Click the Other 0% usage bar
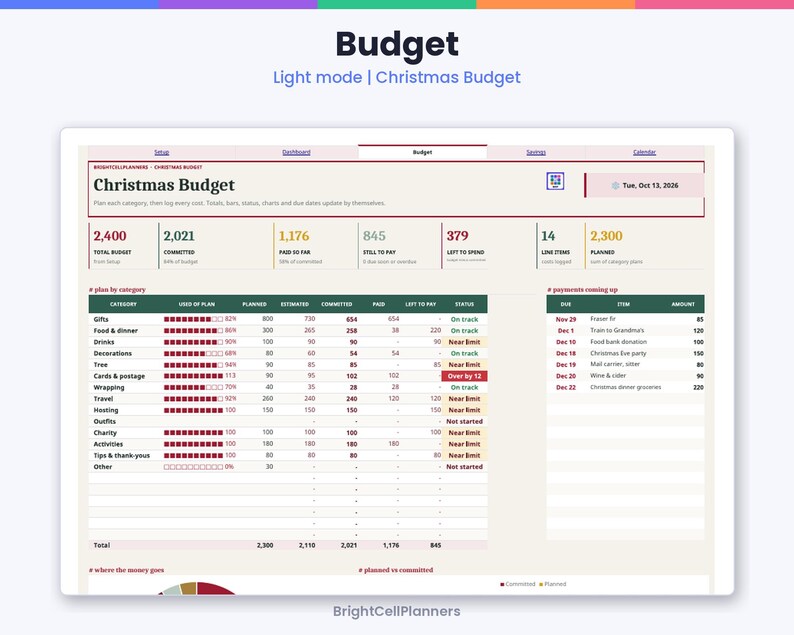This screenshot has height=635, width=794. tap(198, 467)
